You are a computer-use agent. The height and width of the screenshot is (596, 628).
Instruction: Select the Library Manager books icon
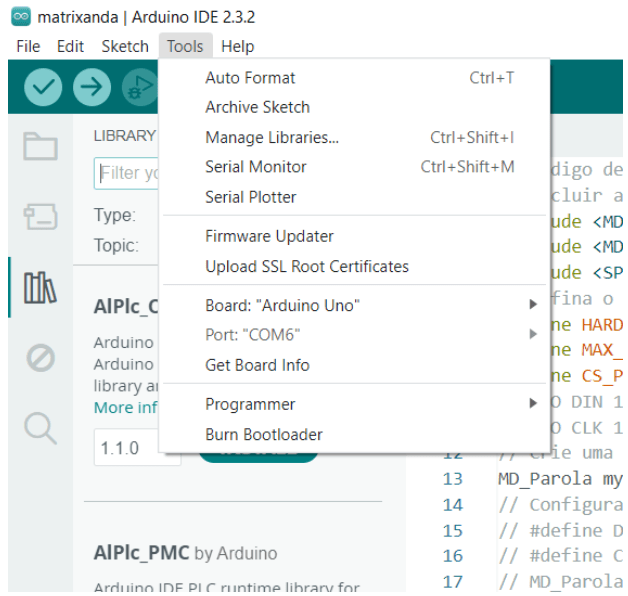[x=40, y=287]
